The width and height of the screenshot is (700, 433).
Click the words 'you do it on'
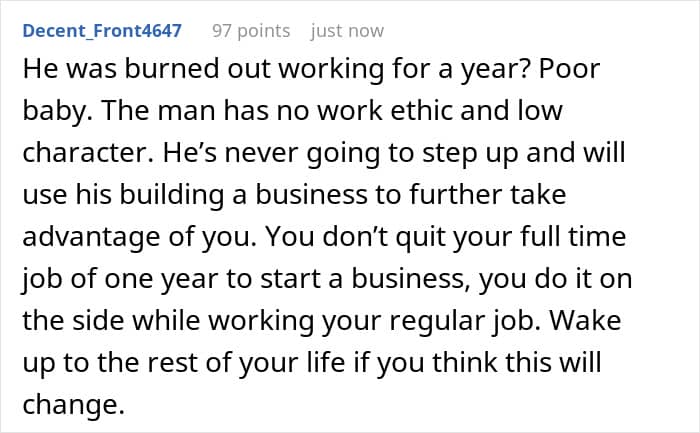tap(555, 279)
